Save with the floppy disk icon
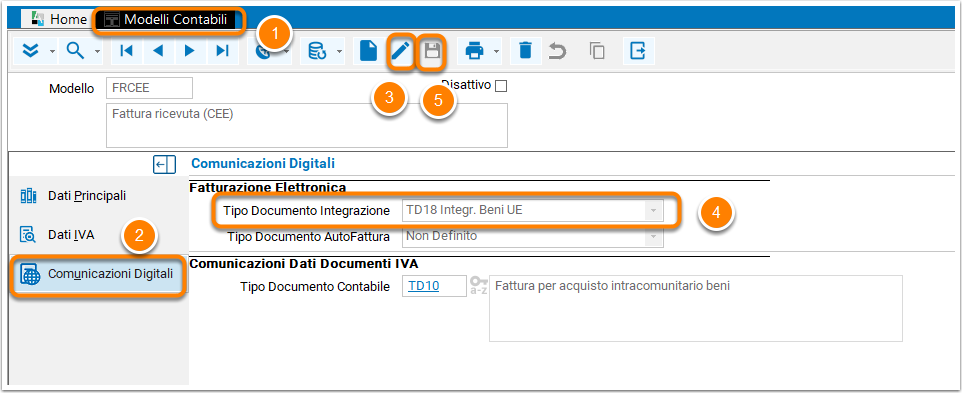This screenshot has height=393, width=962. (x=433, y=51)
